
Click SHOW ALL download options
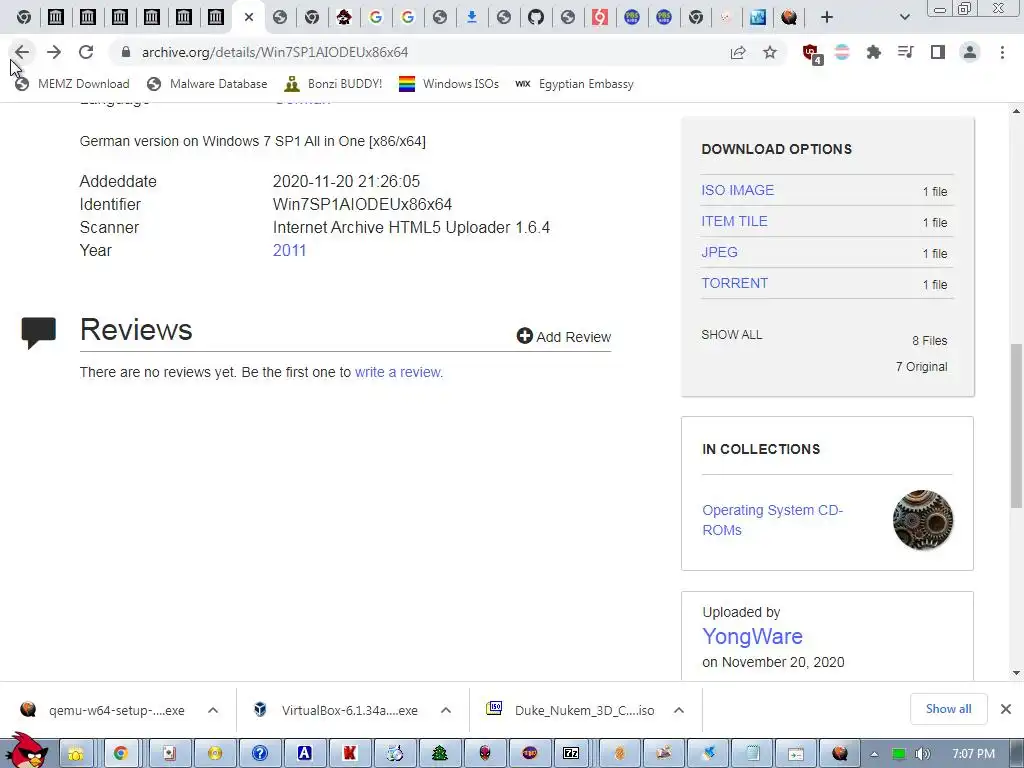[731, 334]
